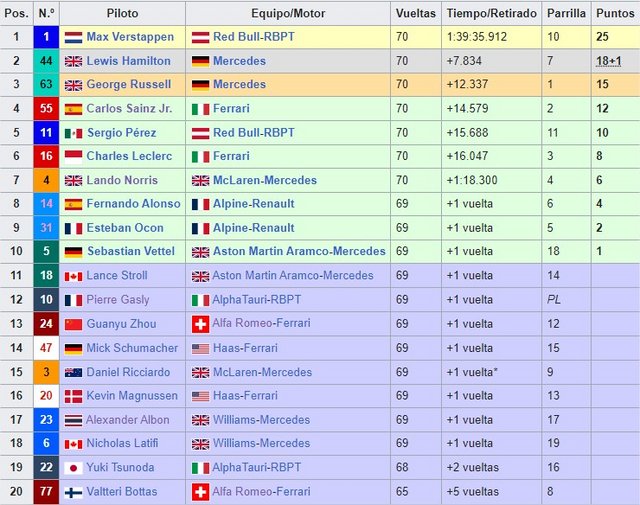
Task: Click the N.º column header
Action: coord(46,13)
